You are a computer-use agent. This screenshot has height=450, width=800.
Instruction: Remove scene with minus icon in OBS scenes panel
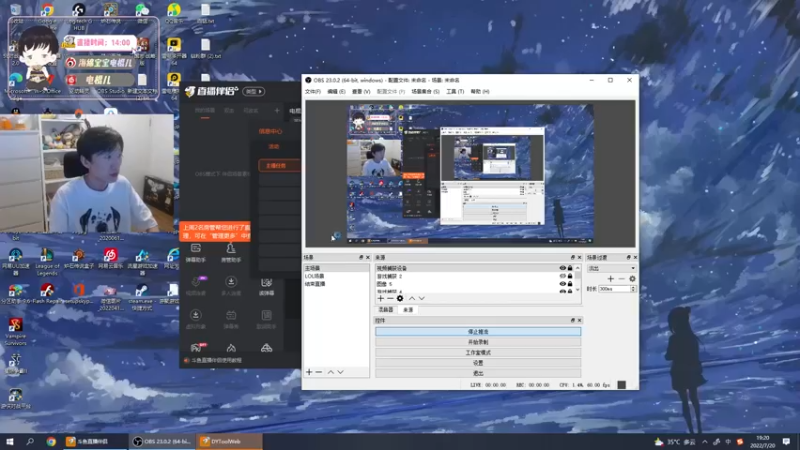click(x=319, y=372)
